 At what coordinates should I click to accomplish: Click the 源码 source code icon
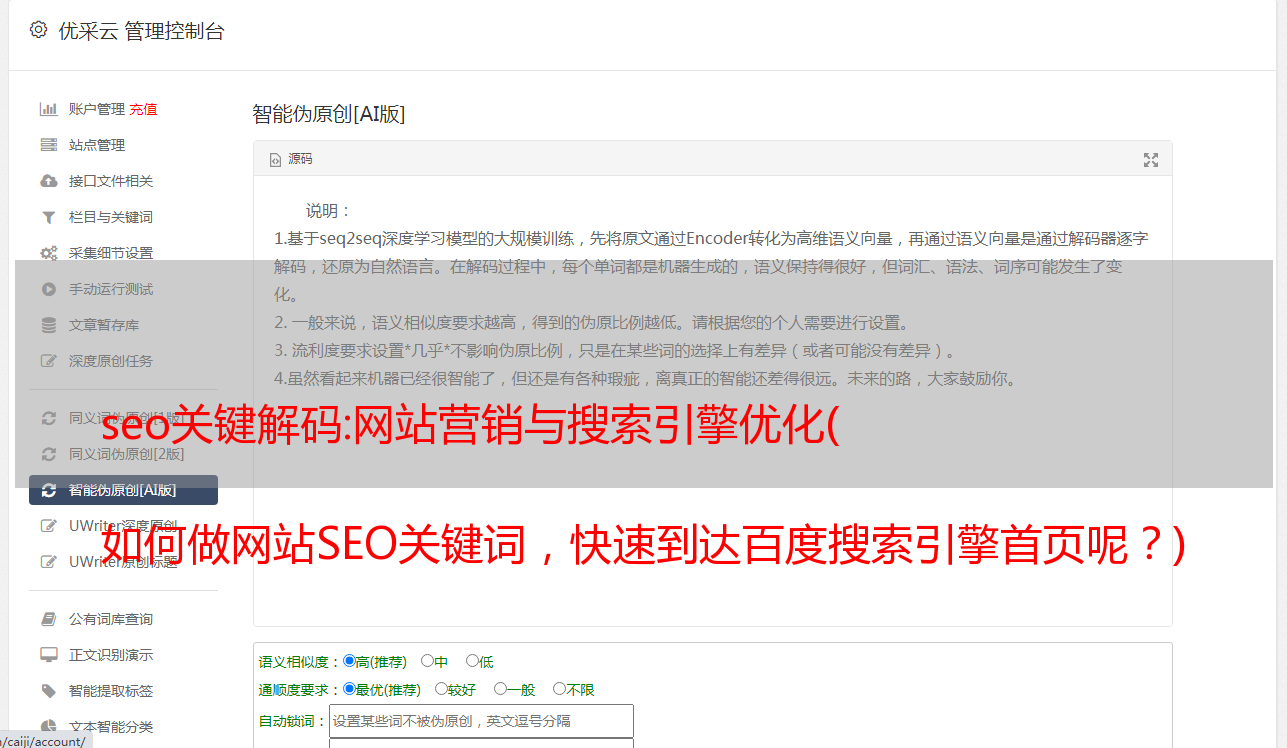tap(275, 159)
